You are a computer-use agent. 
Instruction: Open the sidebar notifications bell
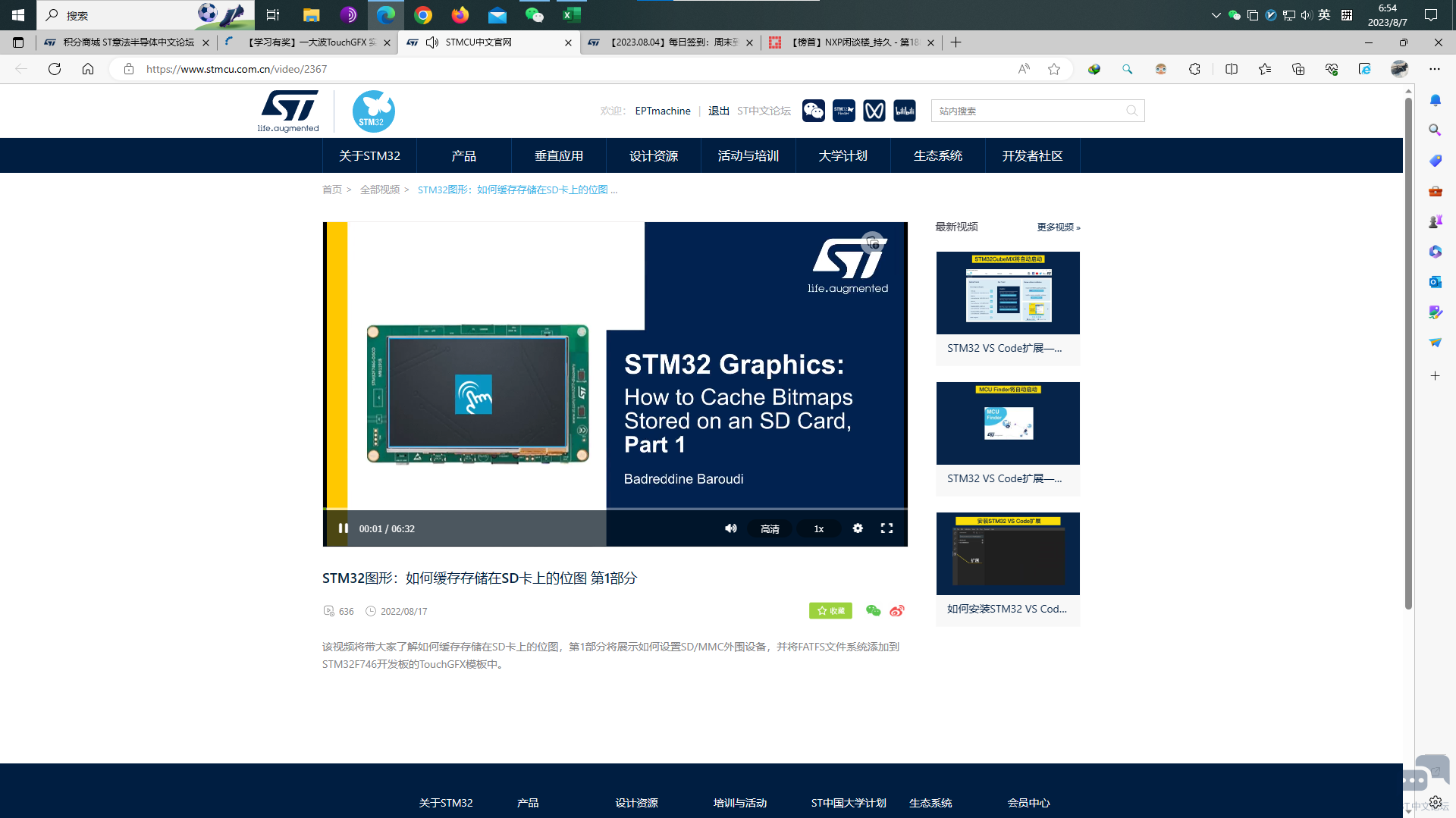click(1436, 100)
